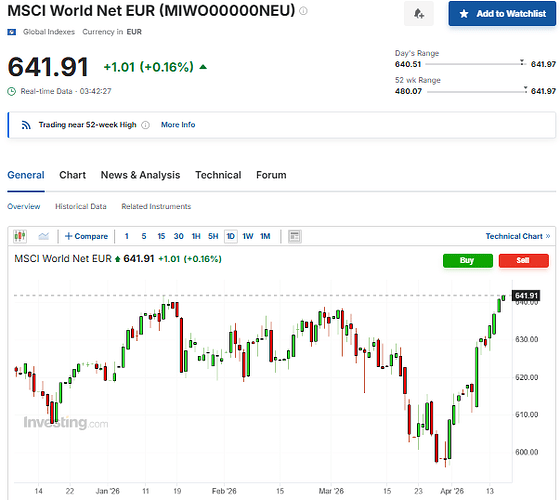This screenshot has height=500, width=560.
Task: Click the info icon beside index title
Action: [x=303, y=11]
